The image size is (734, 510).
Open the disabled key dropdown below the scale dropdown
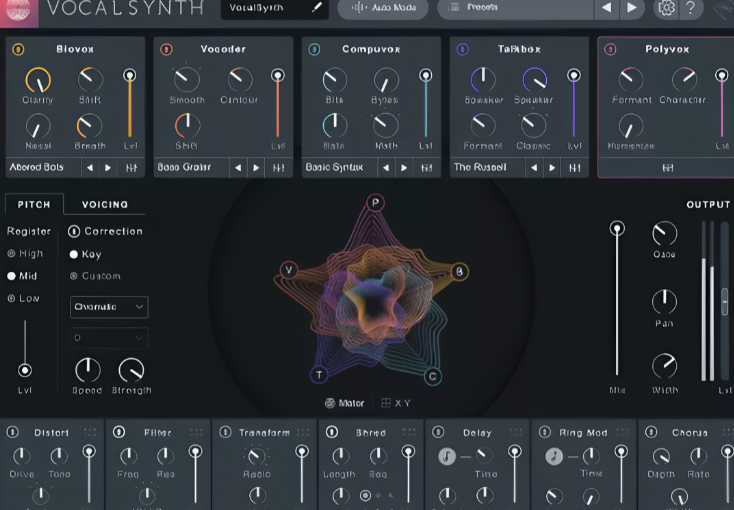[109, 338]
